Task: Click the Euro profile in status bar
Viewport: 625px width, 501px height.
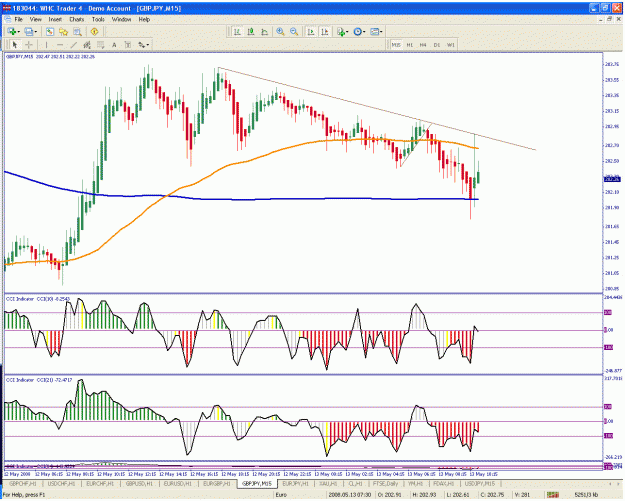Action: (x=281, y=495)
